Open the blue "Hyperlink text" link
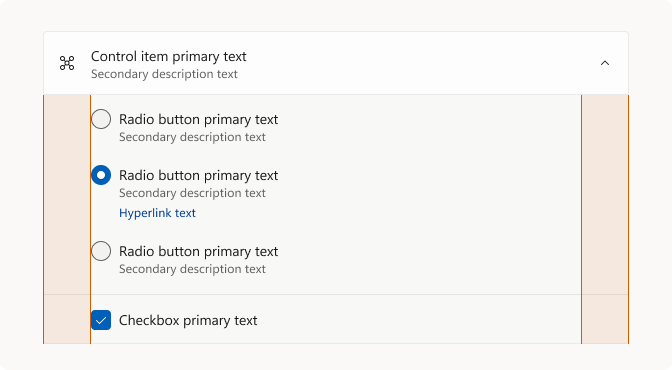Screen dimensions: 672x370 pos(157,213)
